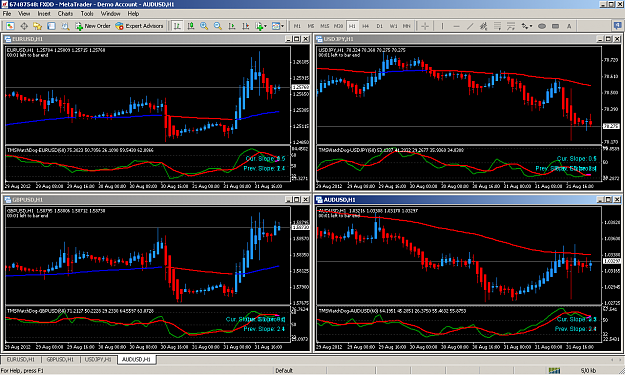Select the M1 timeframe
The height and width of the screenshot is (375, 625).
297,26
